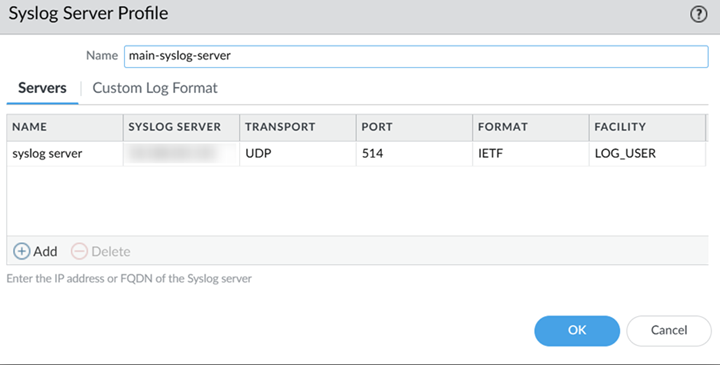Click the plus icon to add a server
The height and width of the screenshot is (365, 720).
tap(21, 251)
